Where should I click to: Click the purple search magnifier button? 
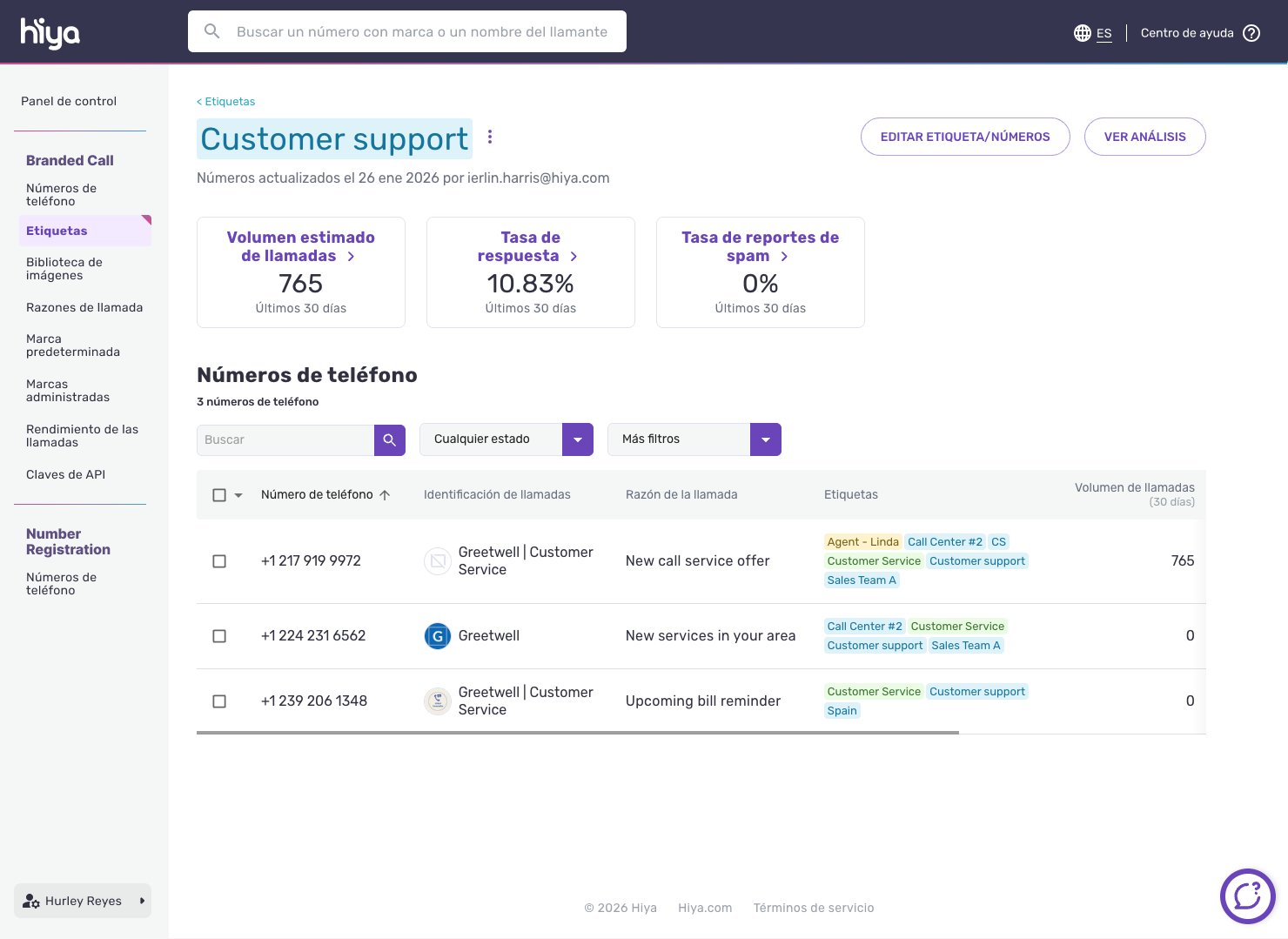tap(389, 440)
